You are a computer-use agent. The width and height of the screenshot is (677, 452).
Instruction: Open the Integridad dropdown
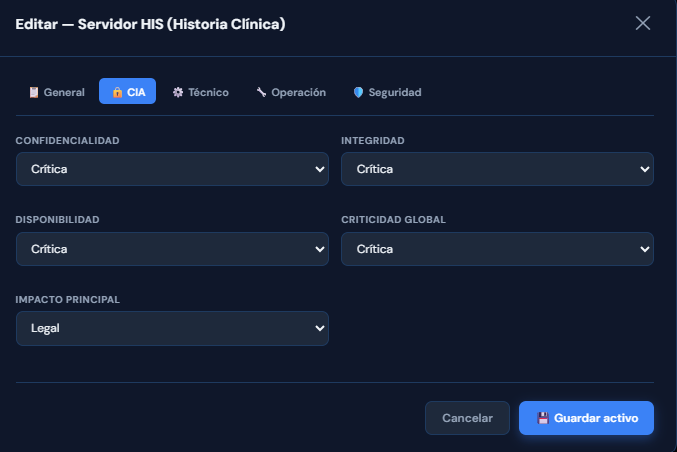click(x=497, y=169)
